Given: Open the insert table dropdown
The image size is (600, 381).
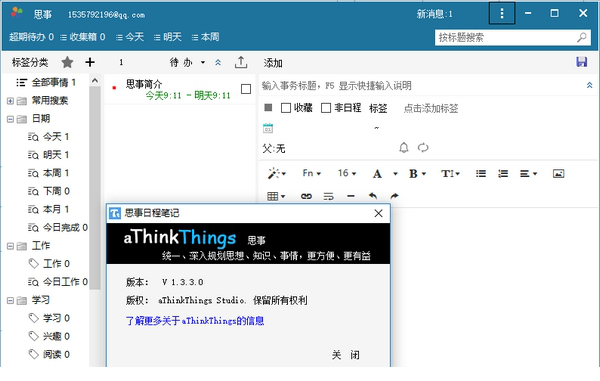Looking at the screenshot, I should point(276,196).
